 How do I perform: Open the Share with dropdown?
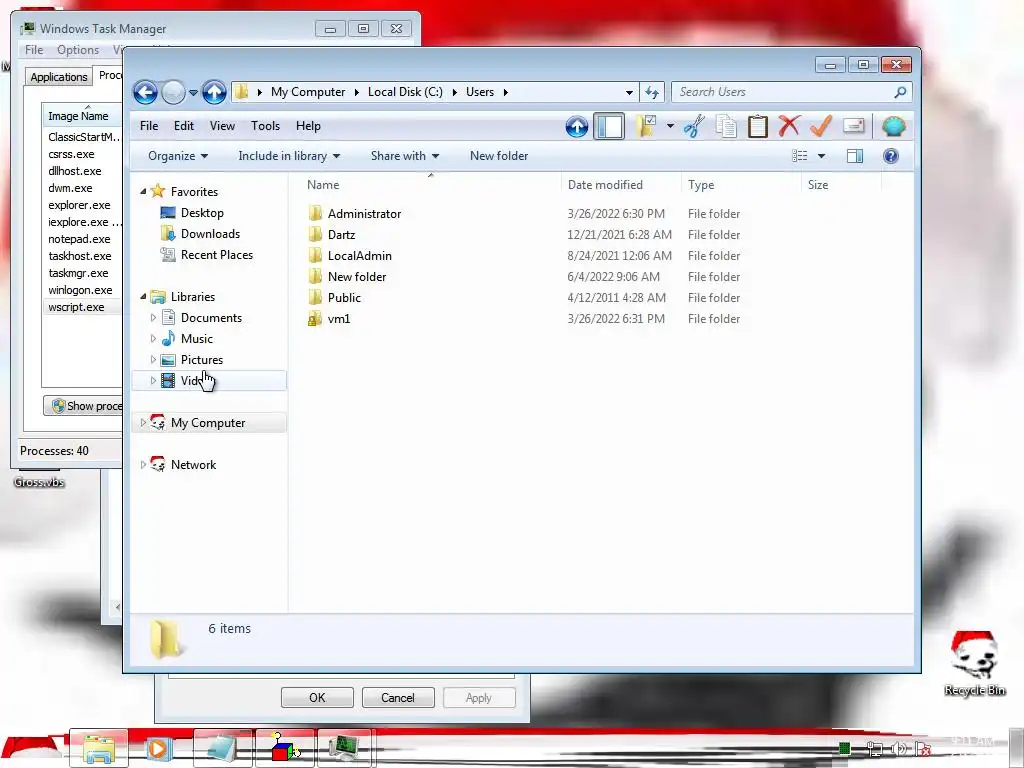405,156
